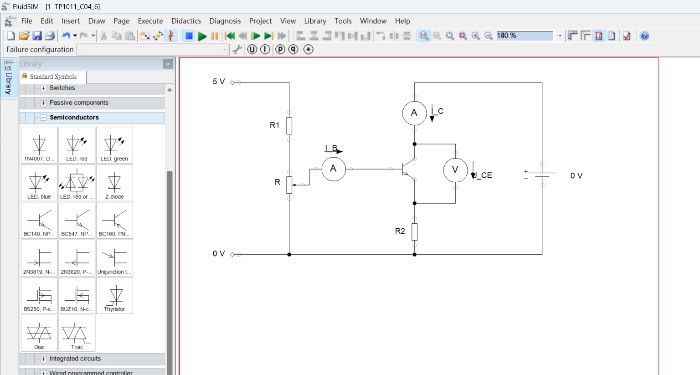Close the Library panel with its x button

168,64
